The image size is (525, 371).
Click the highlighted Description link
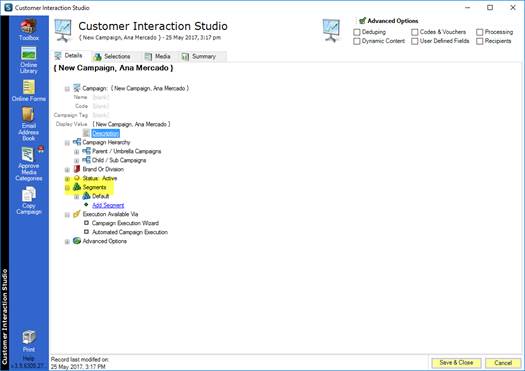coord(105,133)
